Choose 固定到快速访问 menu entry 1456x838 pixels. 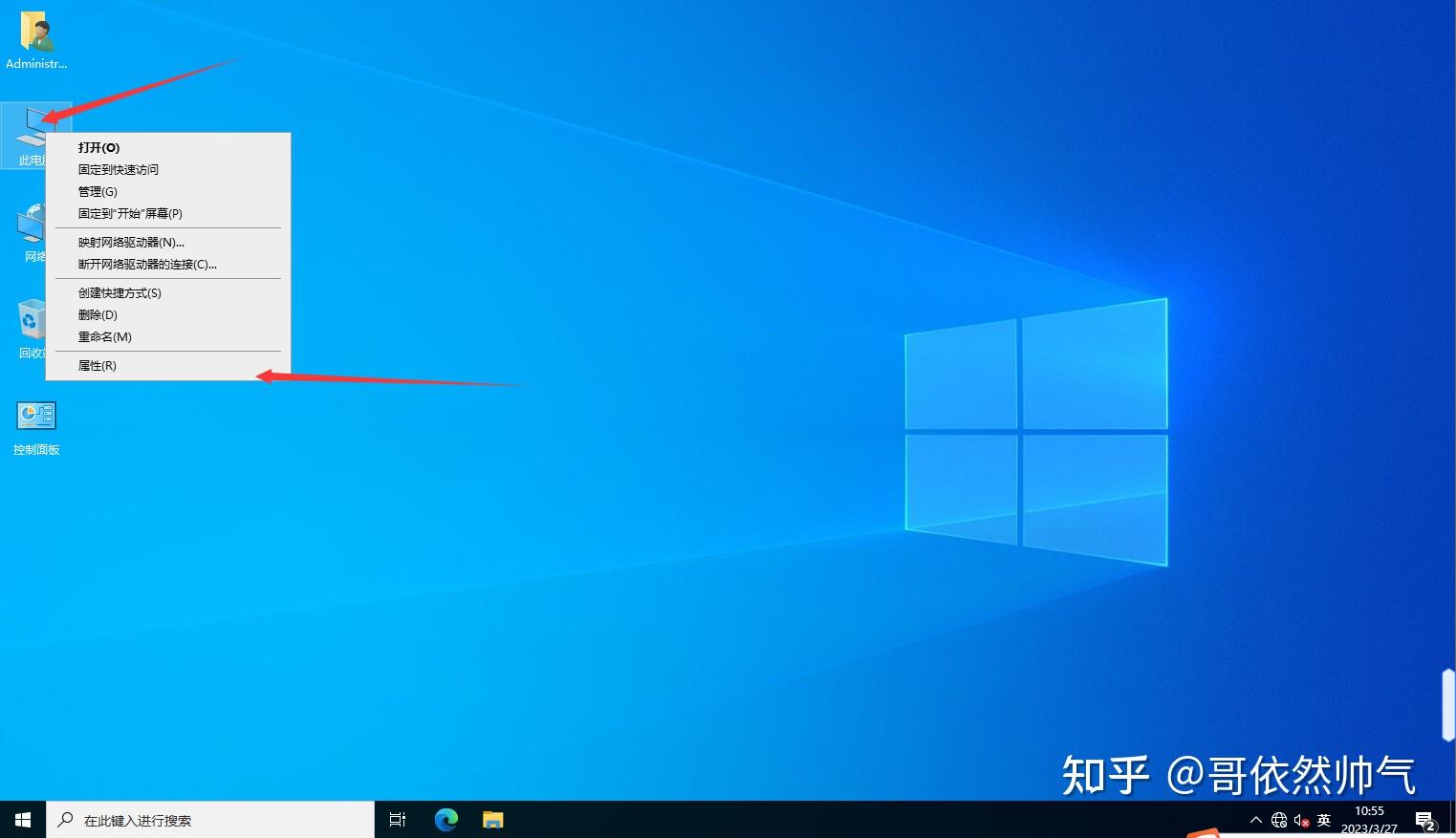pos(168,170)
